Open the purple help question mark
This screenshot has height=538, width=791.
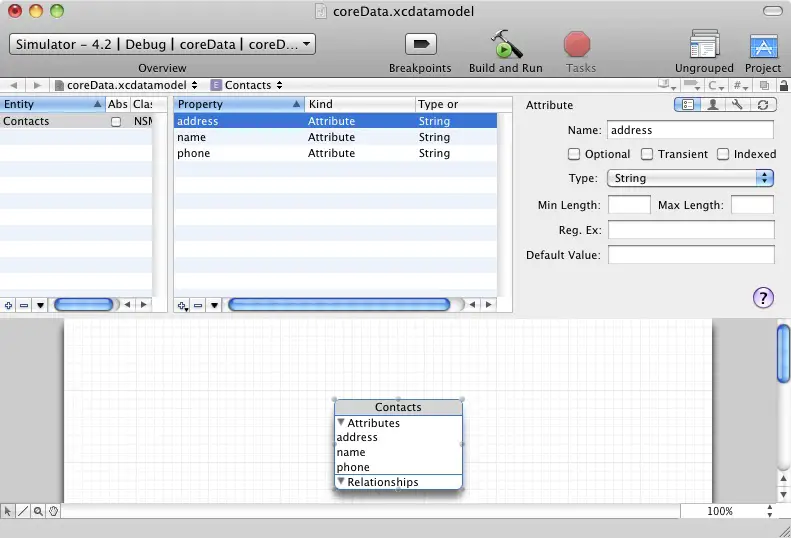tap(763, 298)
